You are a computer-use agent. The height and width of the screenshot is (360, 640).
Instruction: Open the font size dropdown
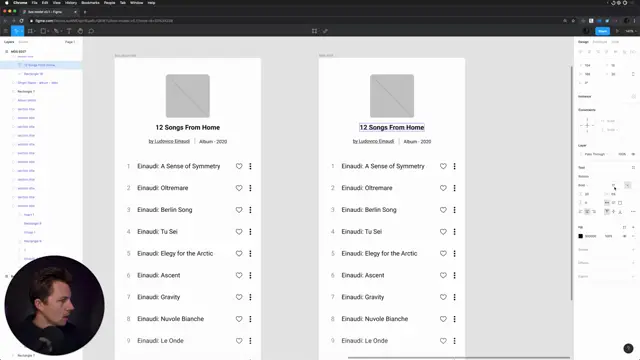point(628,185)
